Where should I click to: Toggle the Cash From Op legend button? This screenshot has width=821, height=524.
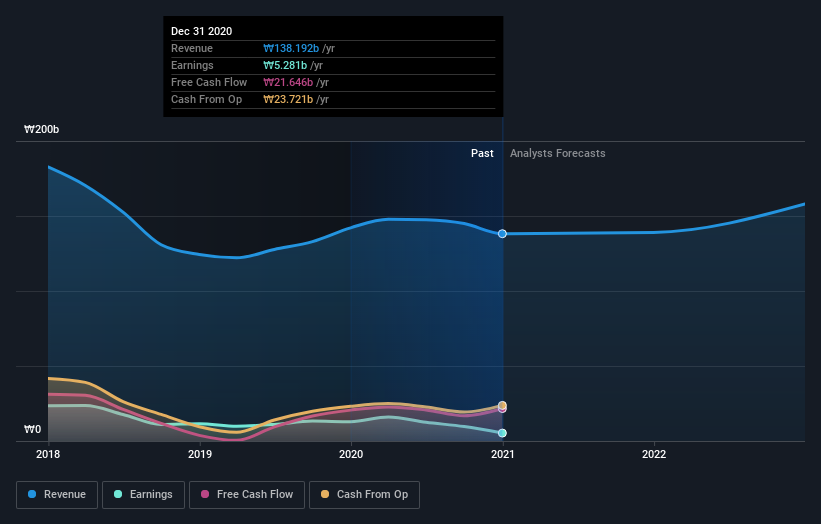364,495
